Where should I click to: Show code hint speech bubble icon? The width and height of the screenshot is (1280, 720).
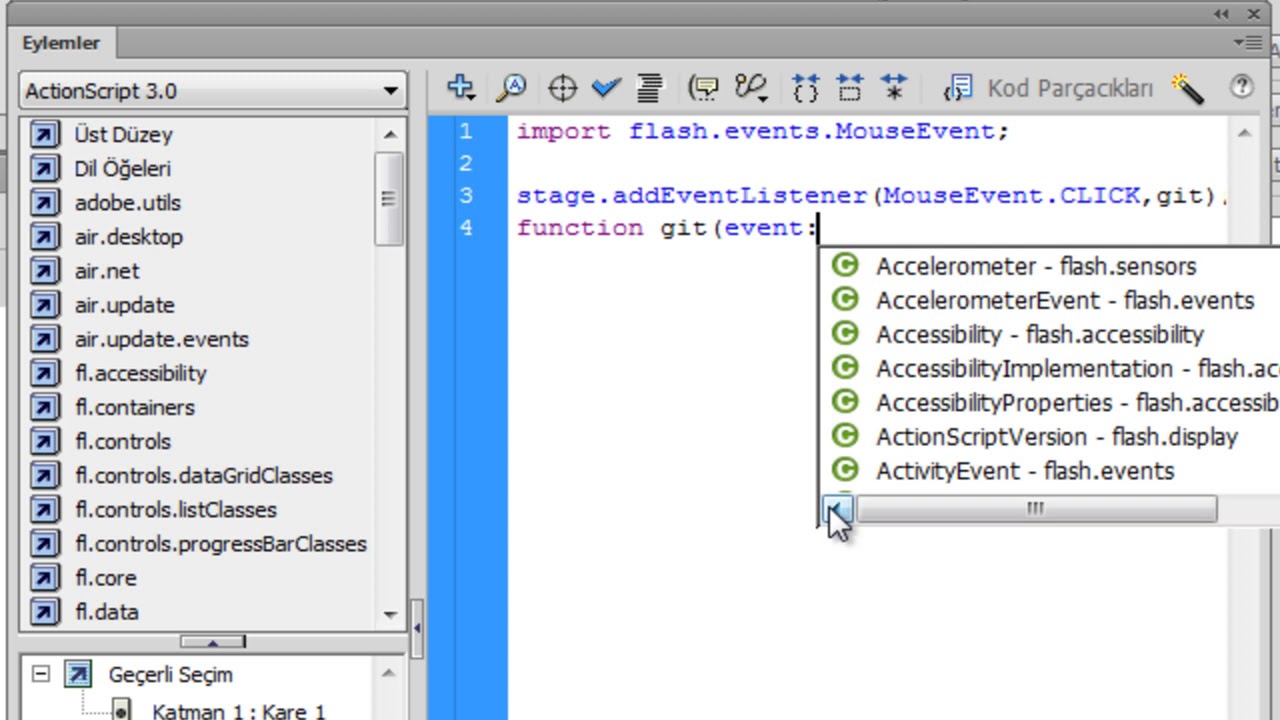(x=704, y=88)
